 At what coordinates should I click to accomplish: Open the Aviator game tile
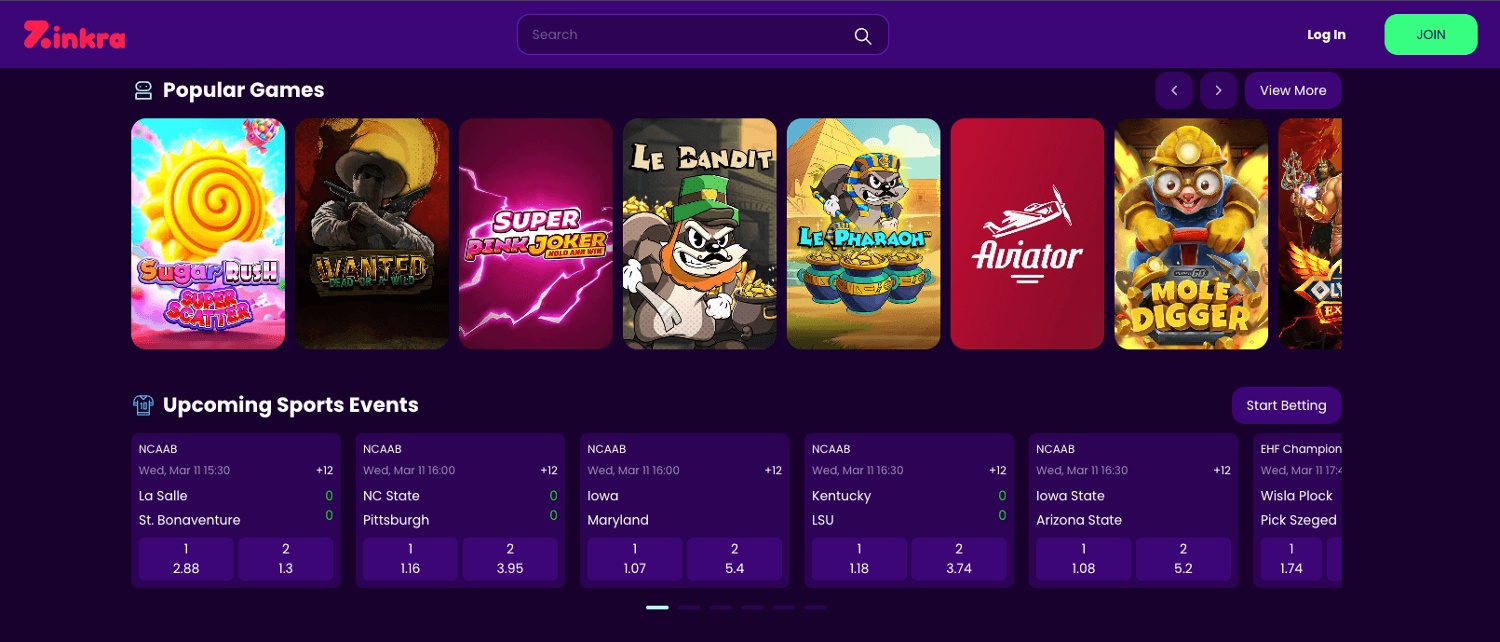pyautogui.click(x=1027, y=234)
